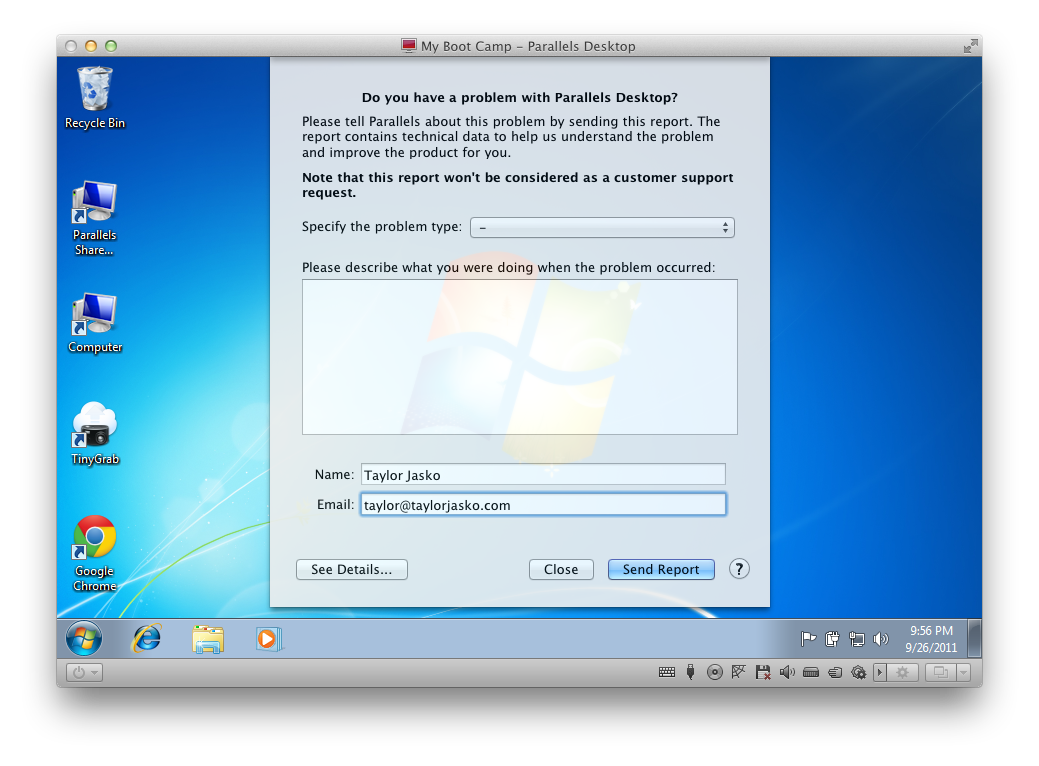1039x766 pixels.
Task: Open the problem type dropdown
Action: (x=602, y=228)
